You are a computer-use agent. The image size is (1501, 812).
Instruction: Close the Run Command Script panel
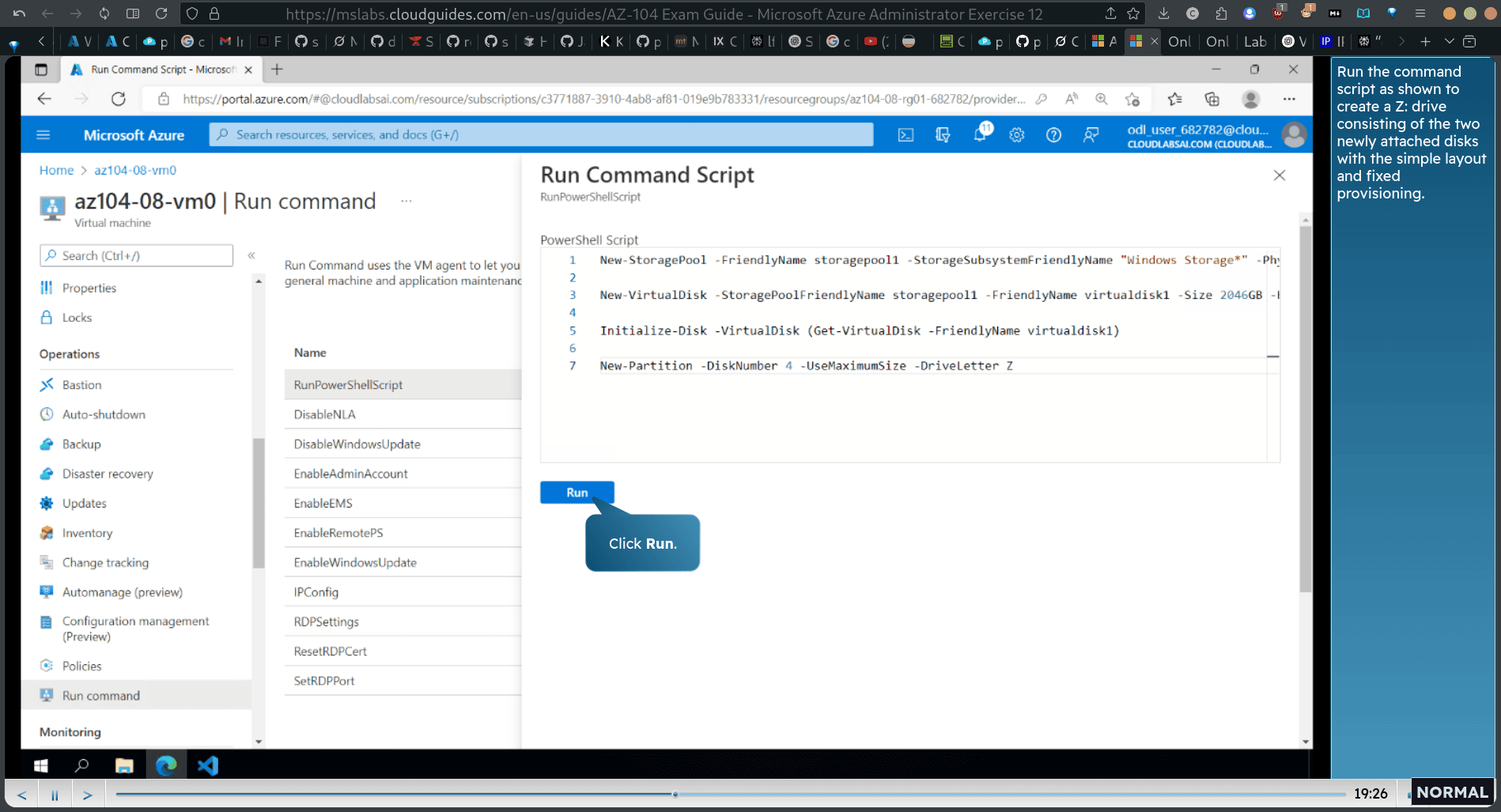point(1280,176)
